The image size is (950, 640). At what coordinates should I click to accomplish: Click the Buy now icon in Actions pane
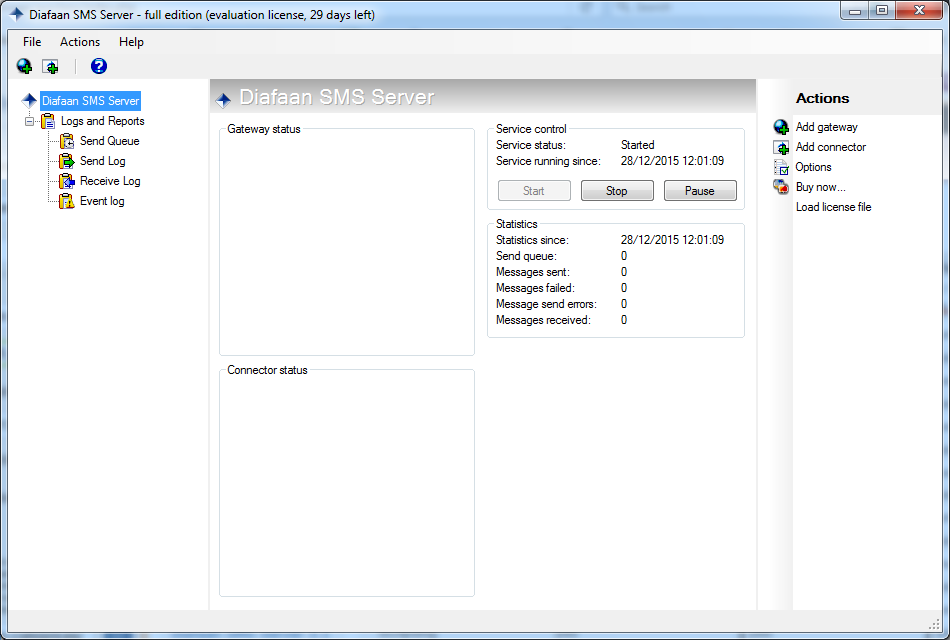coord(780,187)
